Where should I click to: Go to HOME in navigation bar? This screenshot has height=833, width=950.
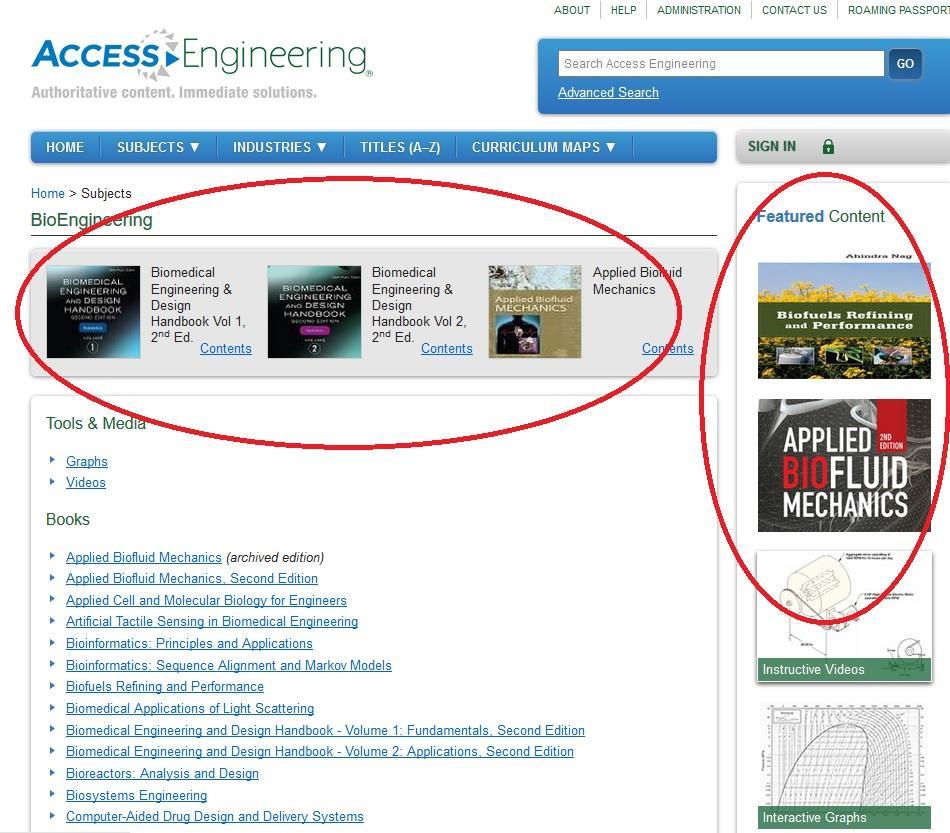[x=65, y=147]
